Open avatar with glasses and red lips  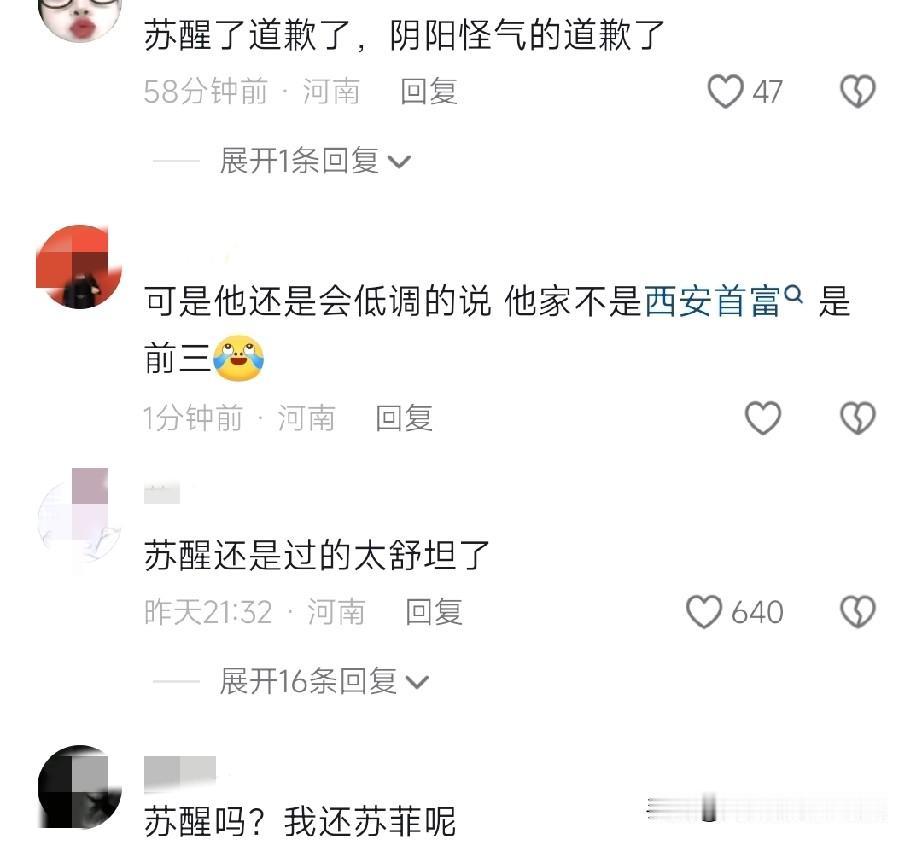tap(79, 17)
